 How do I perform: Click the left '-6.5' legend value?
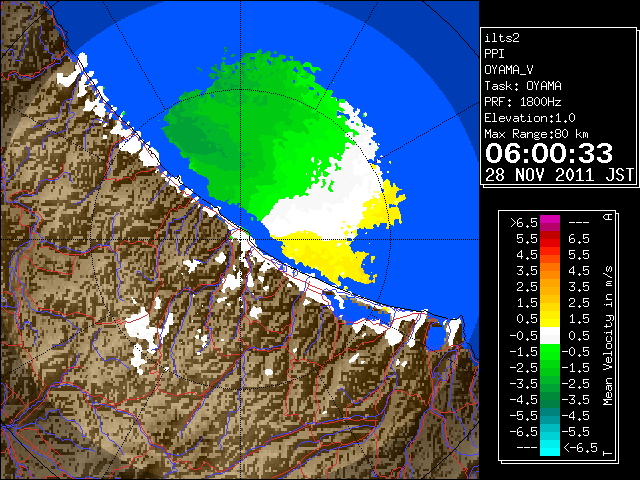click(x=524, y=431)
